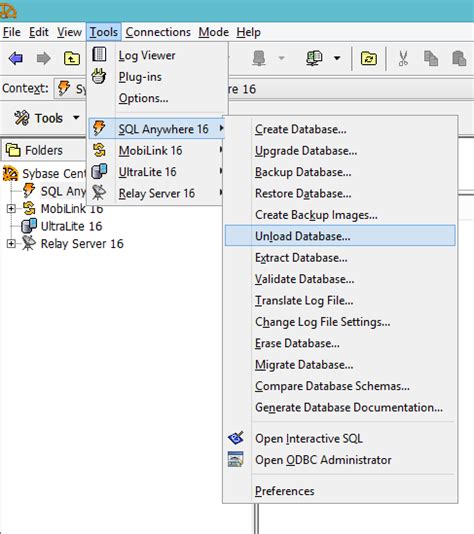Click the MobiLink 16 tree icon
The image size is (474, 534).
point(29,208)
